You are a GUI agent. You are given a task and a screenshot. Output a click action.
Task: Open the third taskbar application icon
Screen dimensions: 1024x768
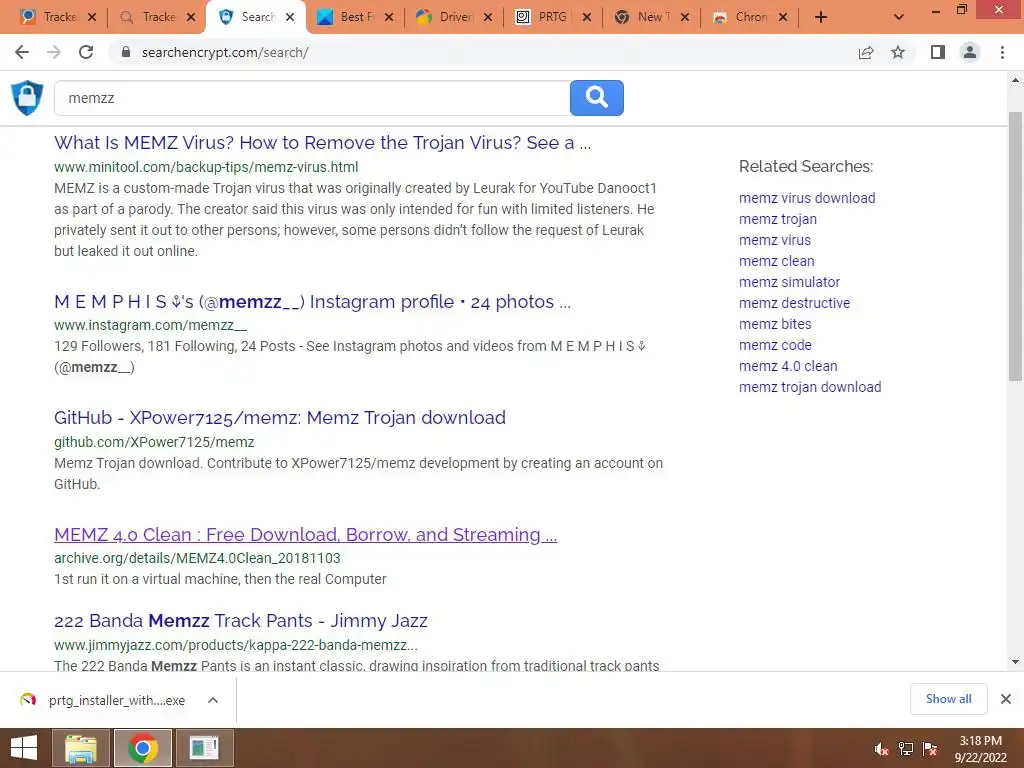pyautogui.click(x=204, y=748)
